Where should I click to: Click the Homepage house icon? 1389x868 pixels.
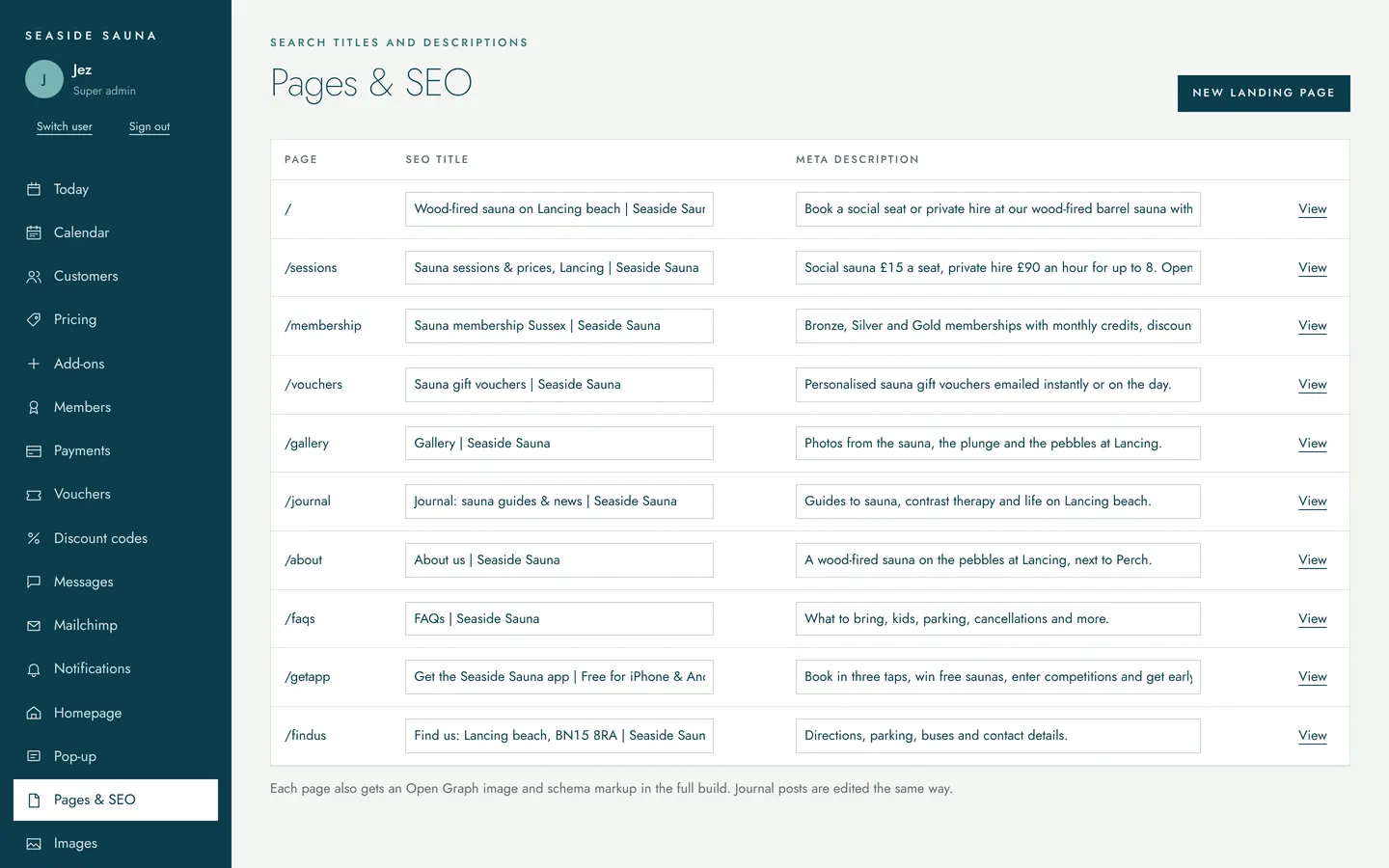[x=34, y=713]
